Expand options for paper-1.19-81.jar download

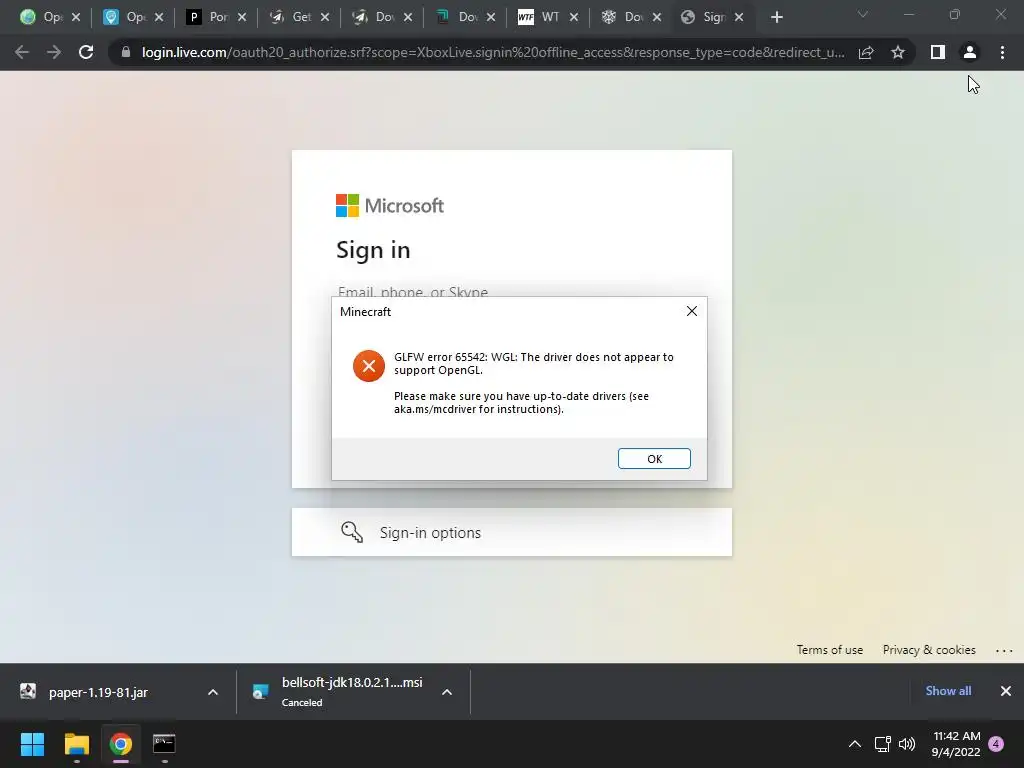click(213, 692)
